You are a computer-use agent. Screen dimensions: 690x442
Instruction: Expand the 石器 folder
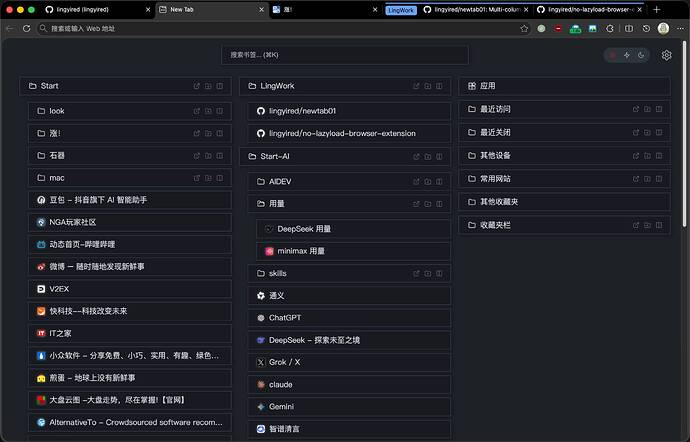[x=129, y=155]
